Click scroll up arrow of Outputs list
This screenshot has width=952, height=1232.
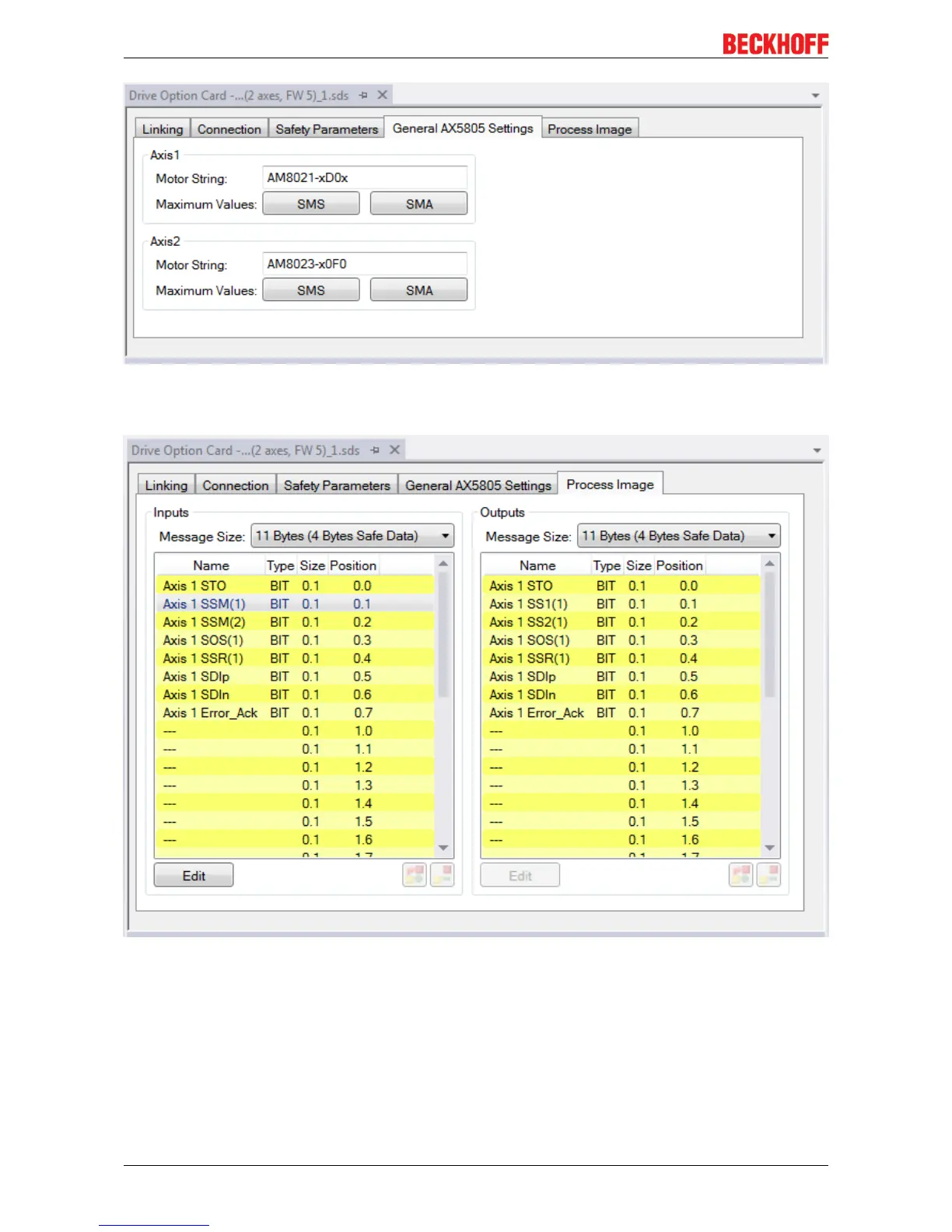tap(770, 564)
